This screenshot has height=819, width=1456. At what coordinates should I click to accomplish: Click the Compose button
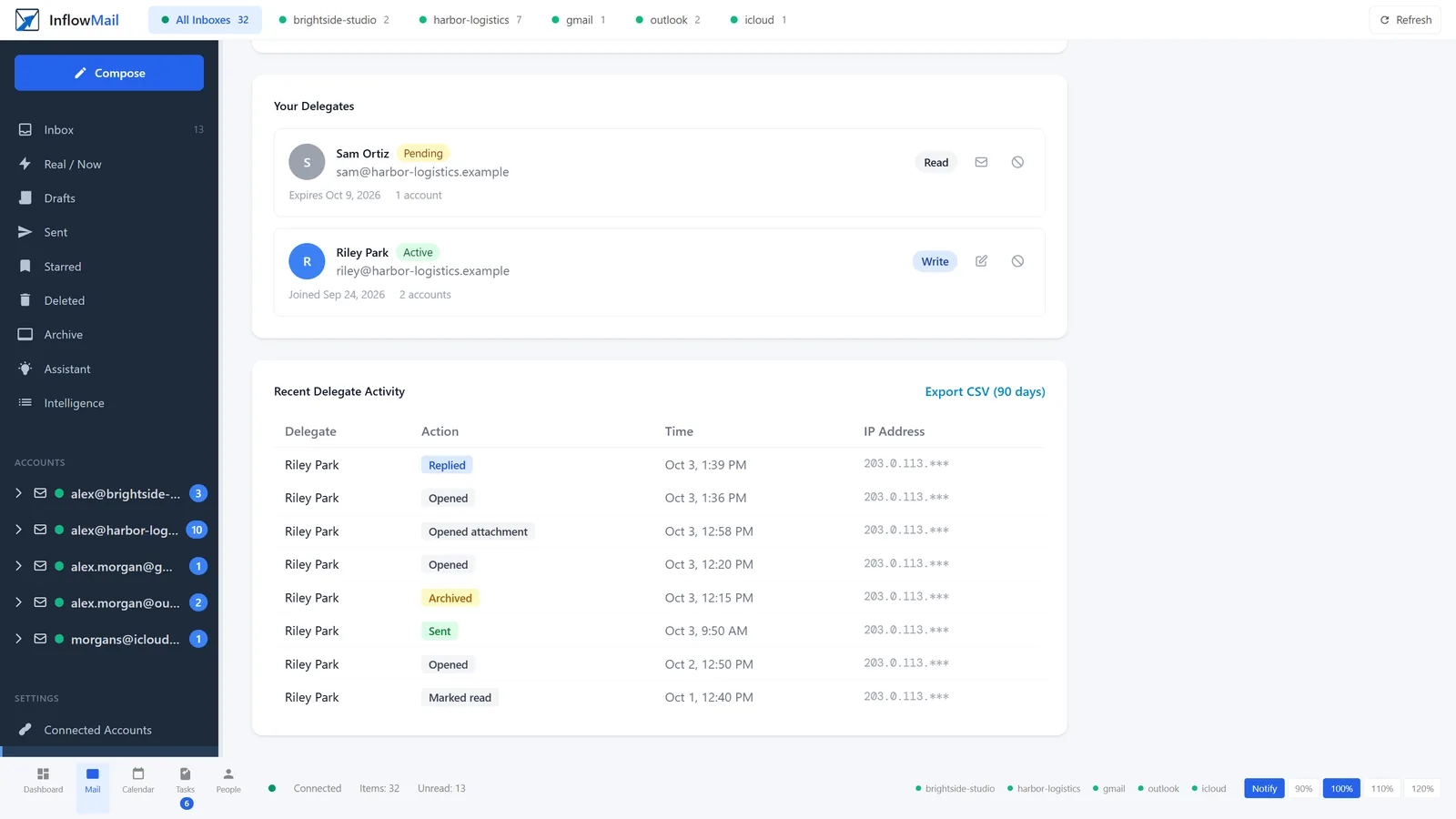109,73
